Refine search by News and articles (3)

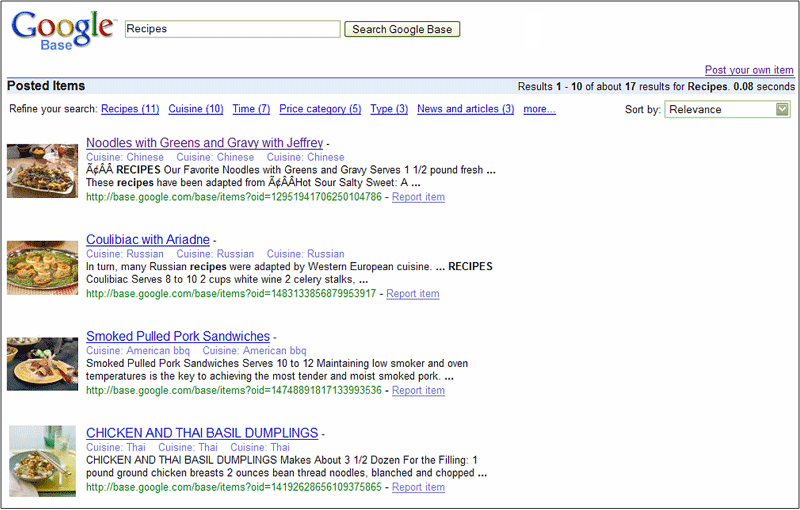pyautogui.click(x=465, y=109)
